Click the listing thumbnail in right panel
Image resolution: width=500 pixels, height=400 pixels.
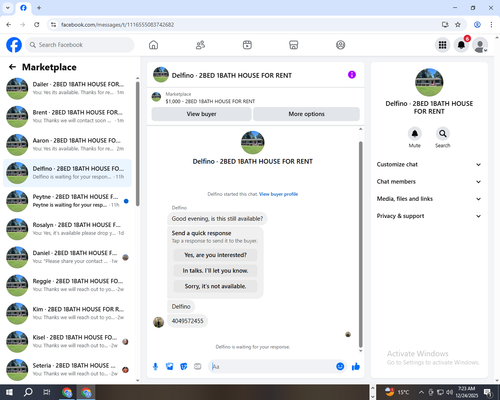[429, 82]
